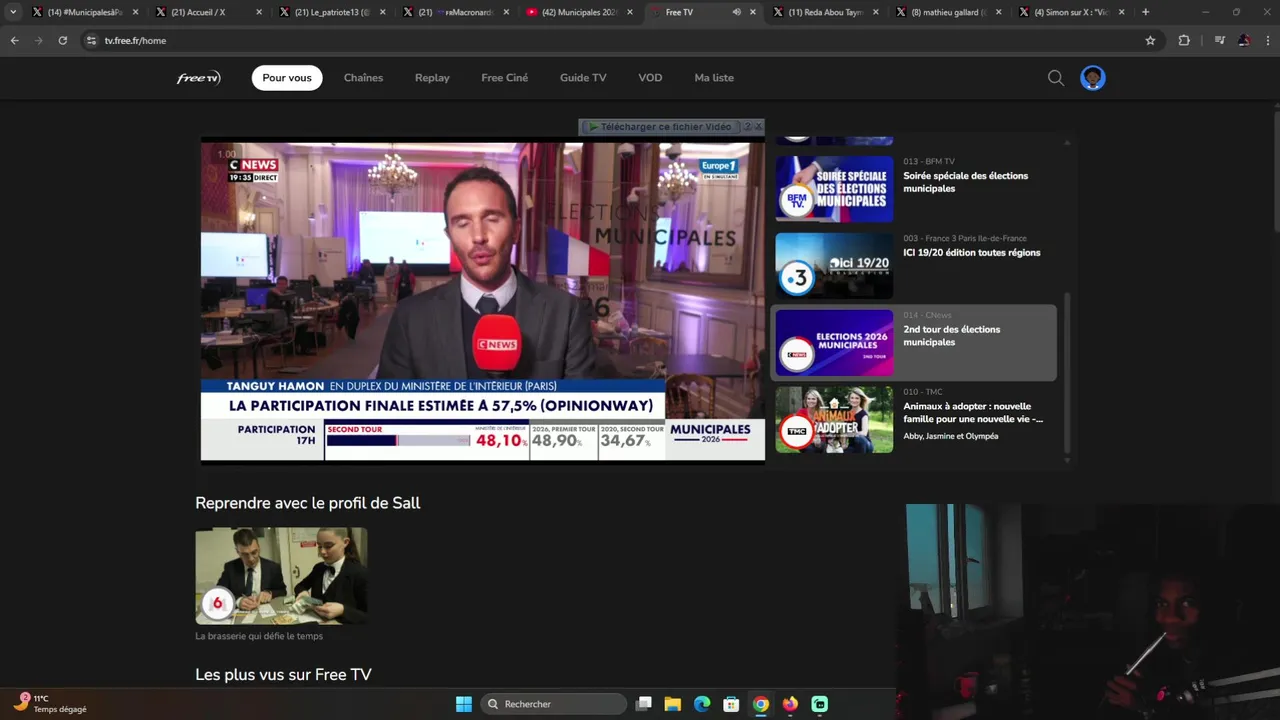Click Télécharger ce fichier Vidéo button
Image resolution: width=1280 pixels, height=720 pixels.
[660, 127]
